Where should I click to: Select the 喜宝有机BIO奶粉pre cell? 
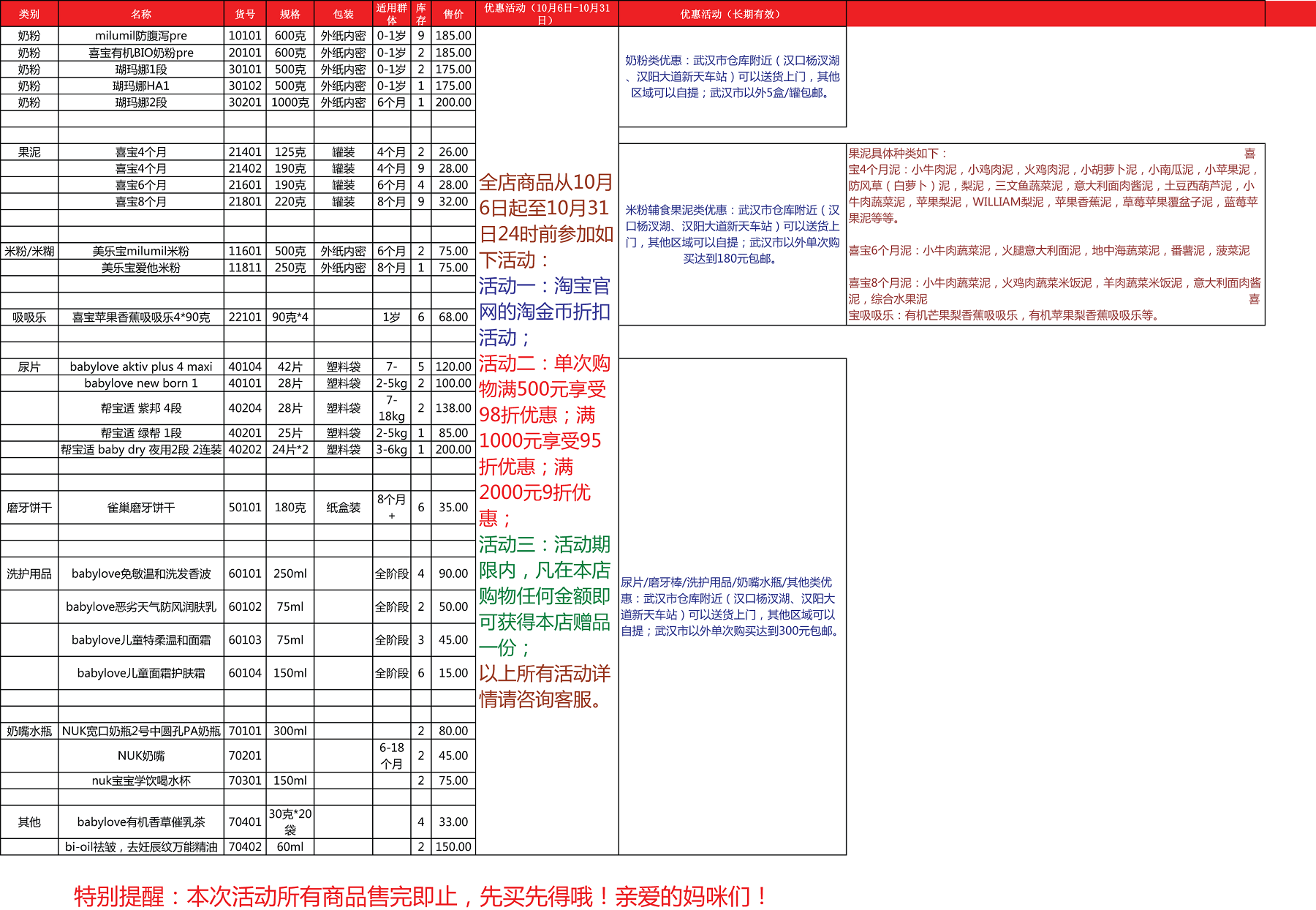click(x=141, y=53)
